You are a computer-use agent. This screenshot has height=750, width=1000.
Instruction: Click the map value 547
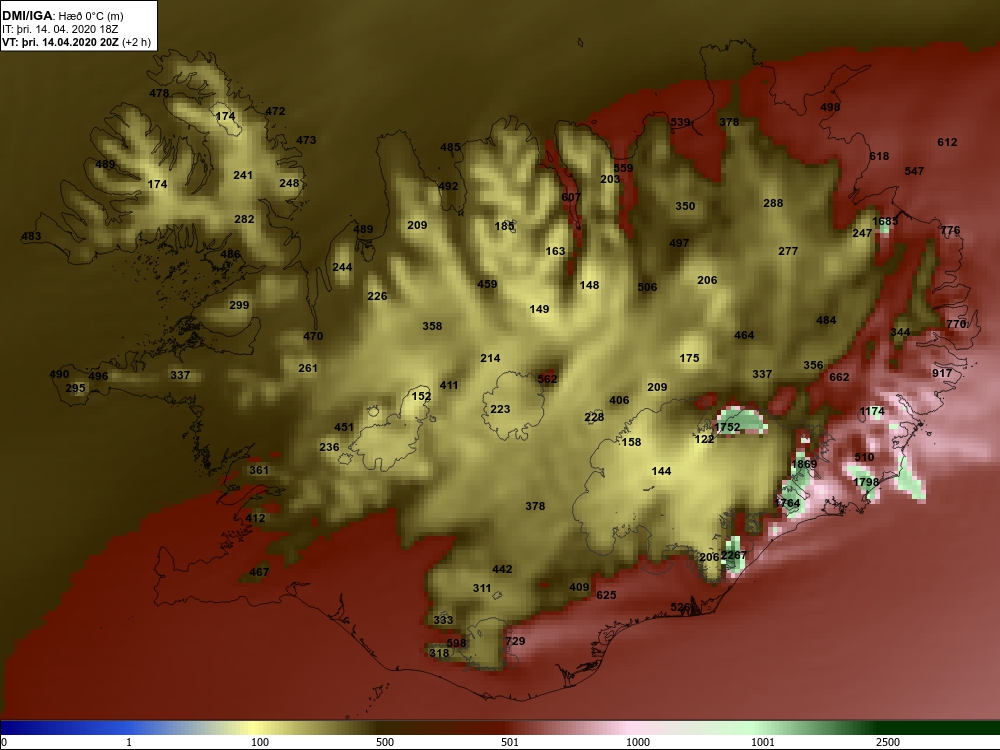915,171
